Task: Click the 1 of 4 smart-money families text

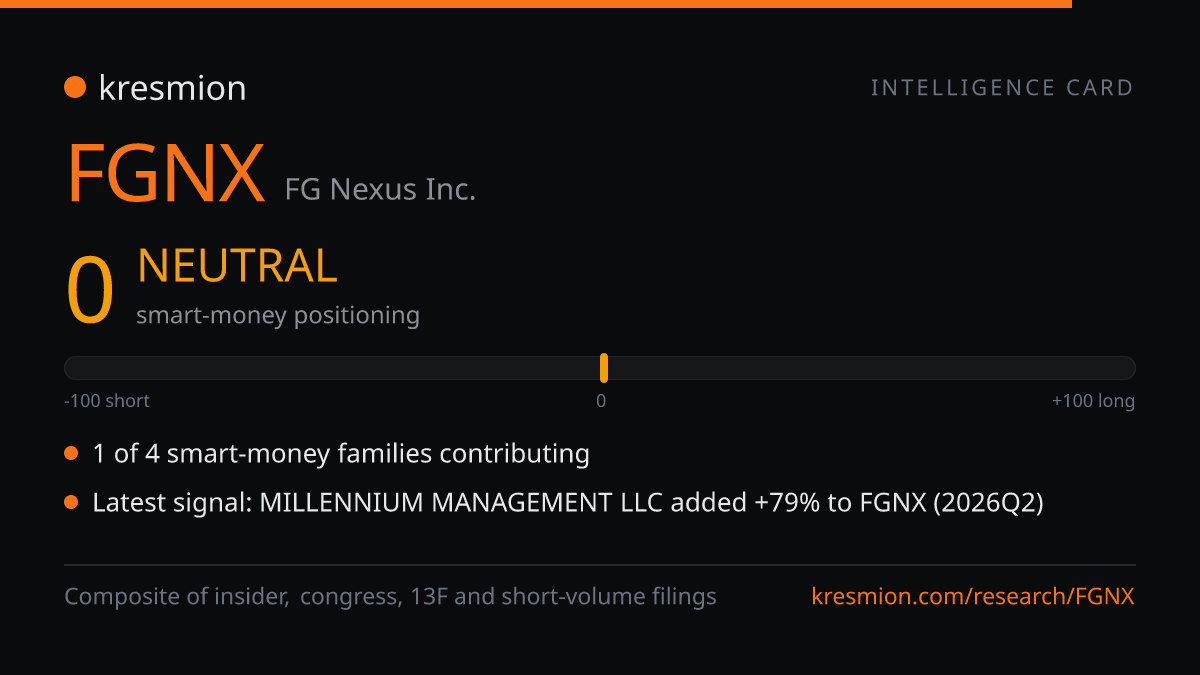Action: [x=341, y=454]
